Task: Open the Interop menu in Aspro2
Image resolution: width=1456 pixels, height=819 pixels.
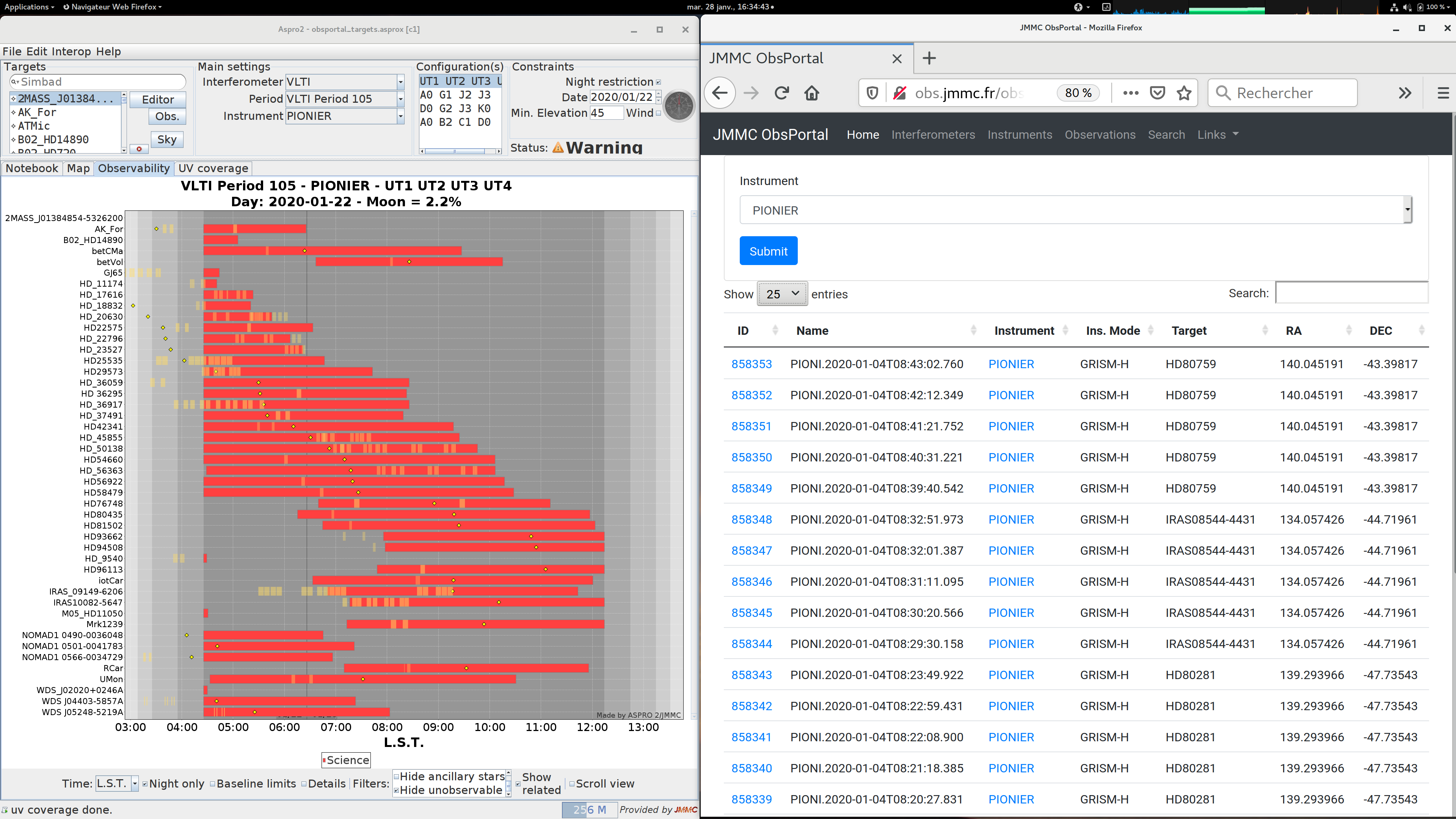Action: (71, 52)
